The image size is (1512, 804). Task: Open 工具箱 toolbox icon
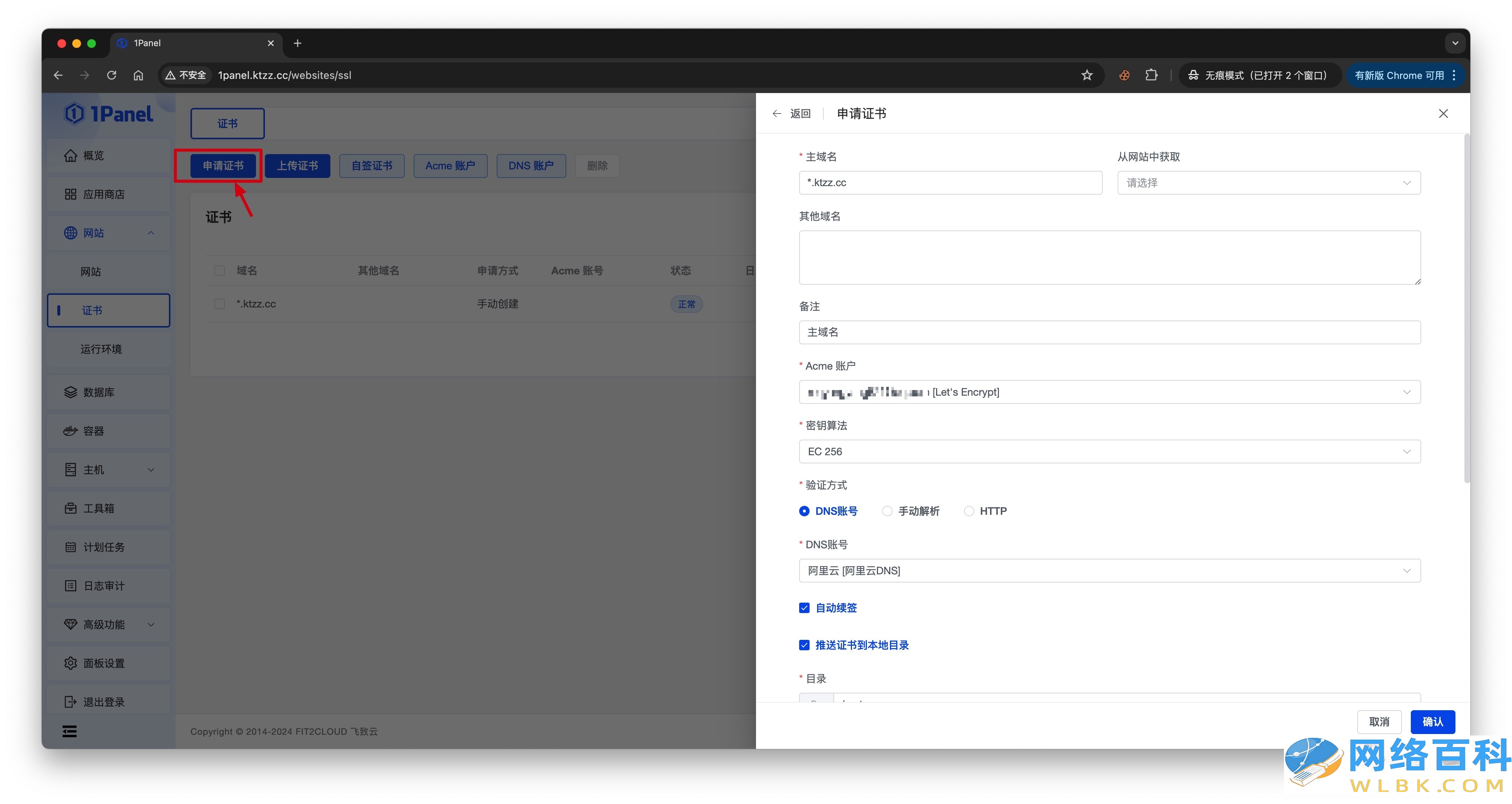point(70,508)
